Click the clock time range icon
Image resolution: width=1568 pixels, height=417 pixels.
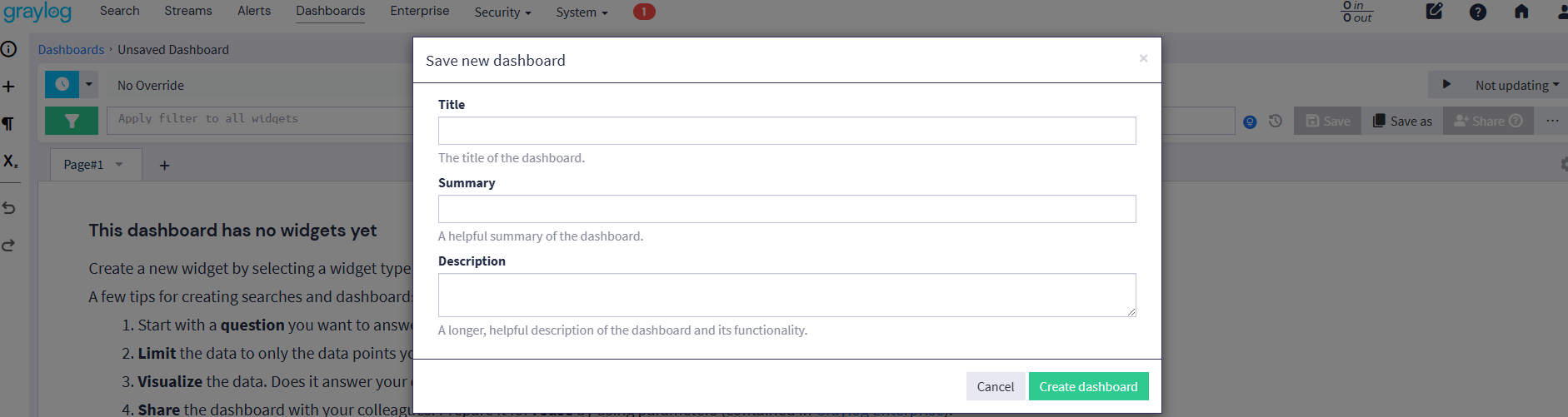[62, 84]
